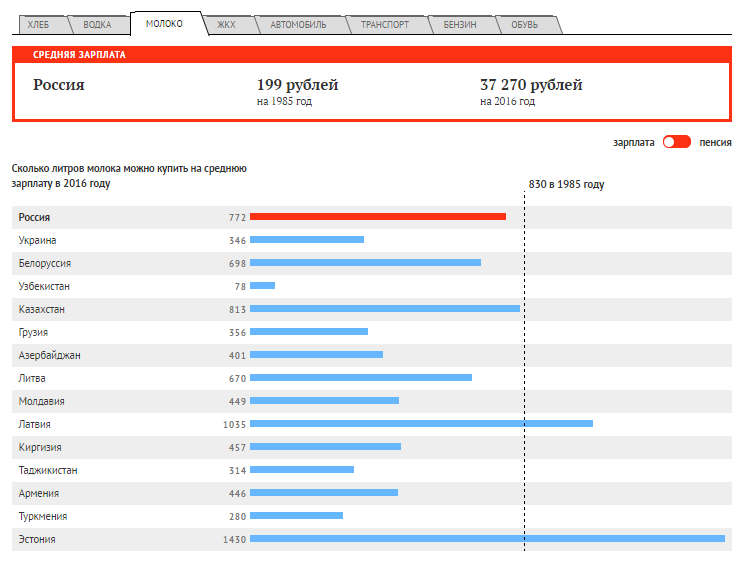Click the Эстония blue bar
Screen dimensions: 740x562
(x=486, y=539)
